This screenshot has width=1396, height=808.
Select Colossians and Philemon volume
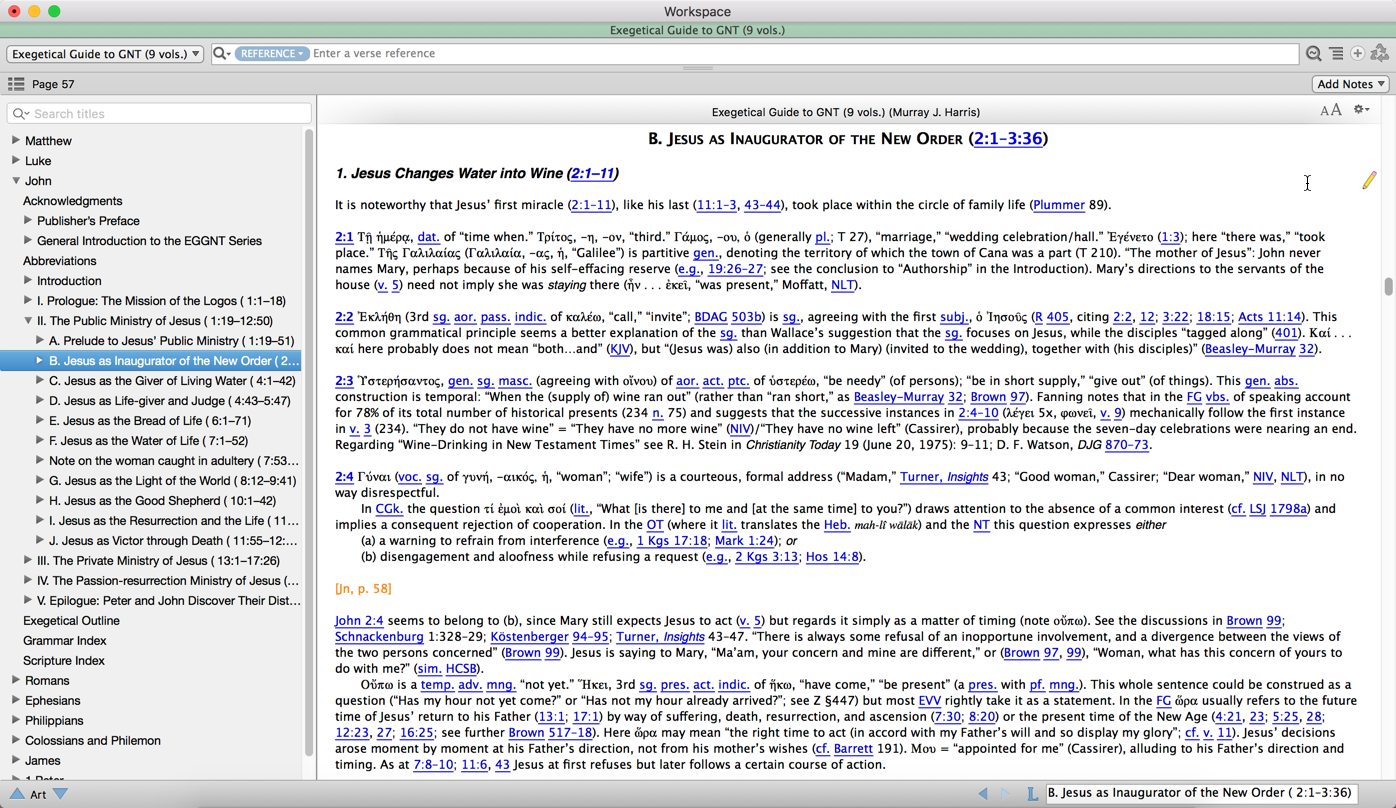[x=93, y=741]
